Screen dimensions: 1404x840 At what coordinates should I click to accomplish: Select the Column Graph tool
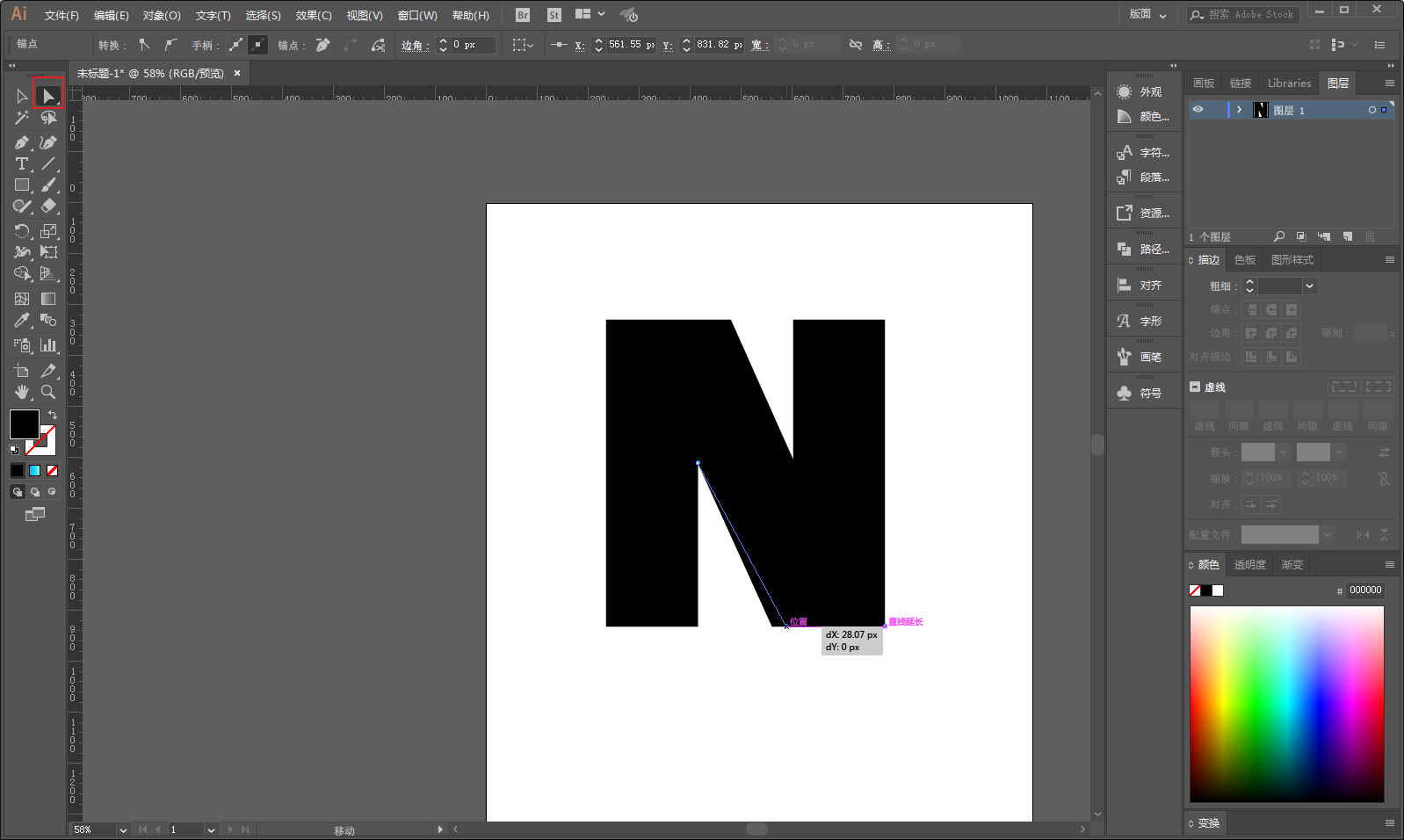(48, 345)
